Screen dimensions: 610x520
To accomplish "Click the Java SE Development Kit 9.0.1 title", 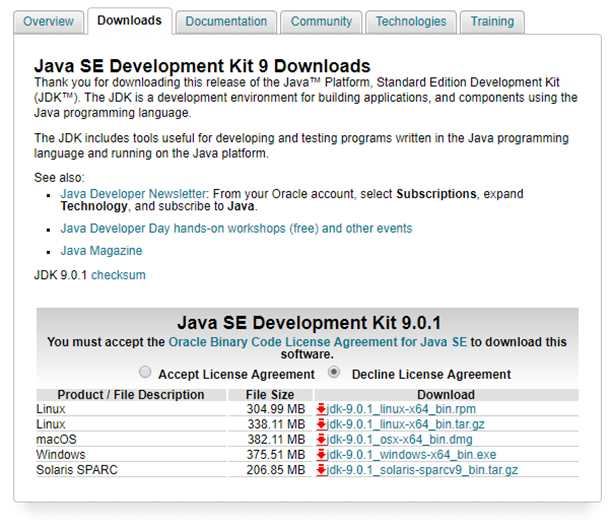I will (309, 323).
